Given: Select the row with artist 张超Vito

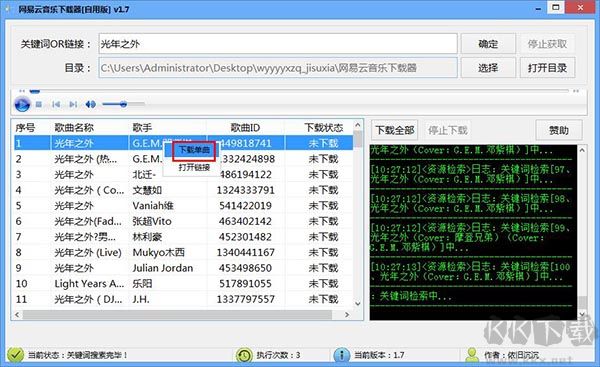Looking at the screenshot, I should 183,221.
